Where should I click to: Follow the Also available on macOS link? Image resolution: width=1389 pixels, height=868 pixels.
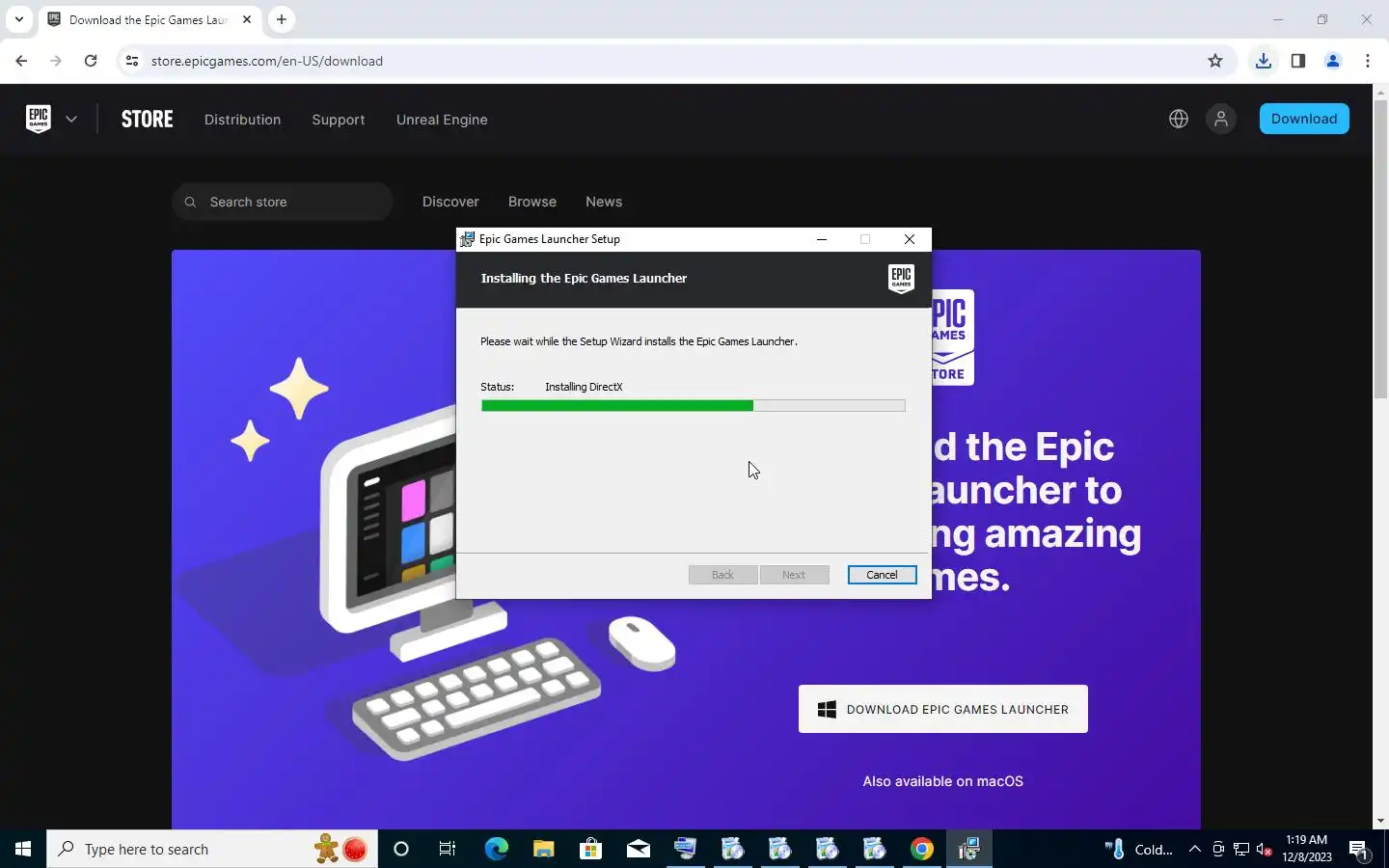click(943, 781)
